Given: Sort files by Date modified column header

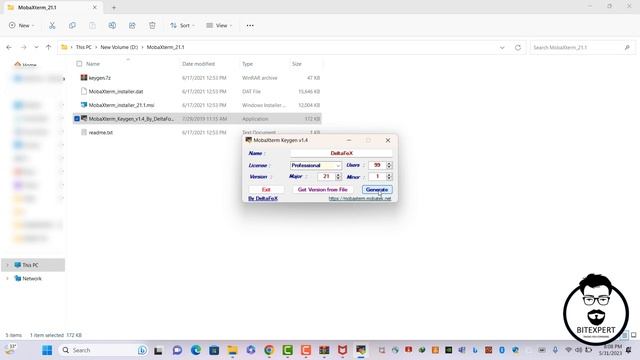Looking at the screenshot, I should pos(198,64).
